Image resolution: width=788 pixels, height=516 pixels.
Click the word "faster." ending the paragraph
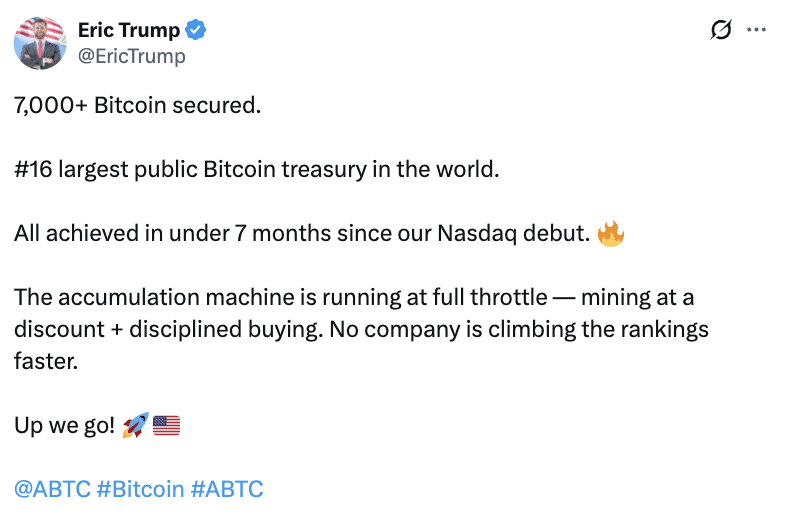click(45, 361)
